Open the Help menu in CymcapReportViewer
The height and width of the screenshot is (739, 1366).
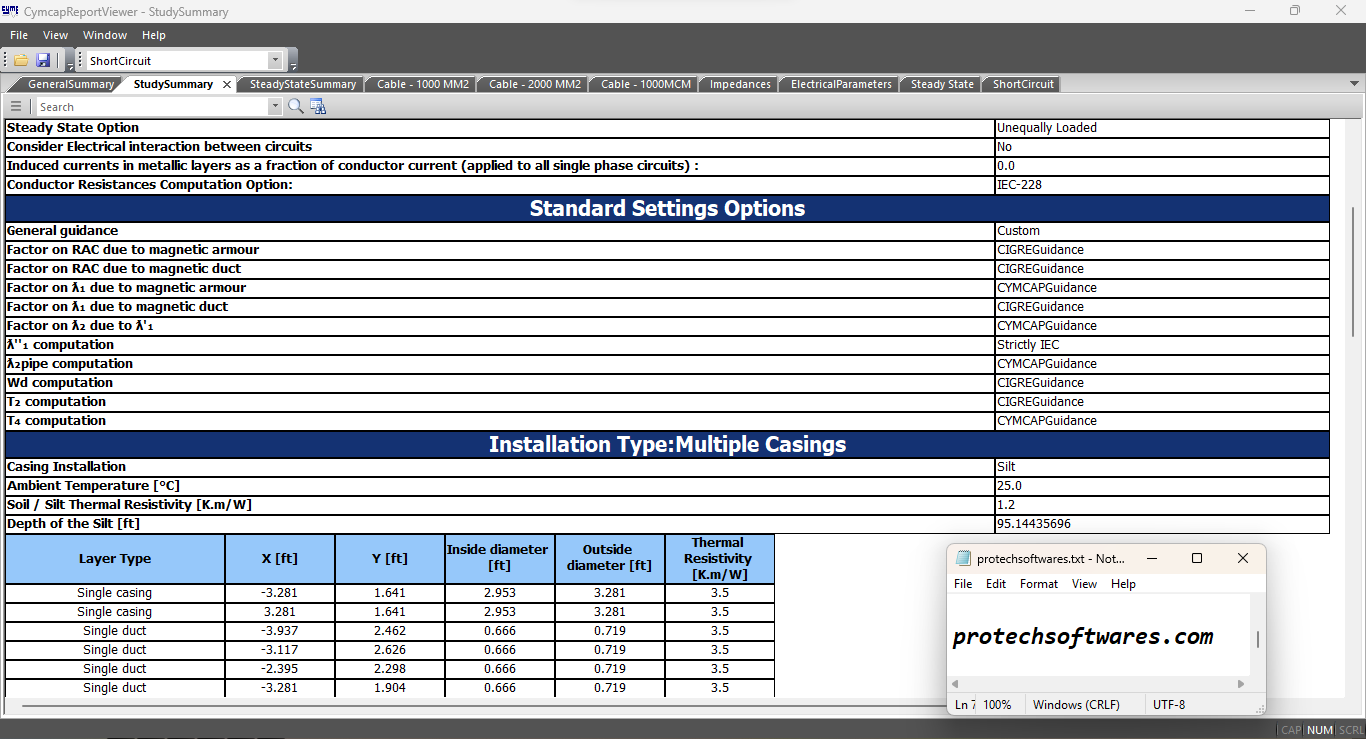click(x=154, y=35)
